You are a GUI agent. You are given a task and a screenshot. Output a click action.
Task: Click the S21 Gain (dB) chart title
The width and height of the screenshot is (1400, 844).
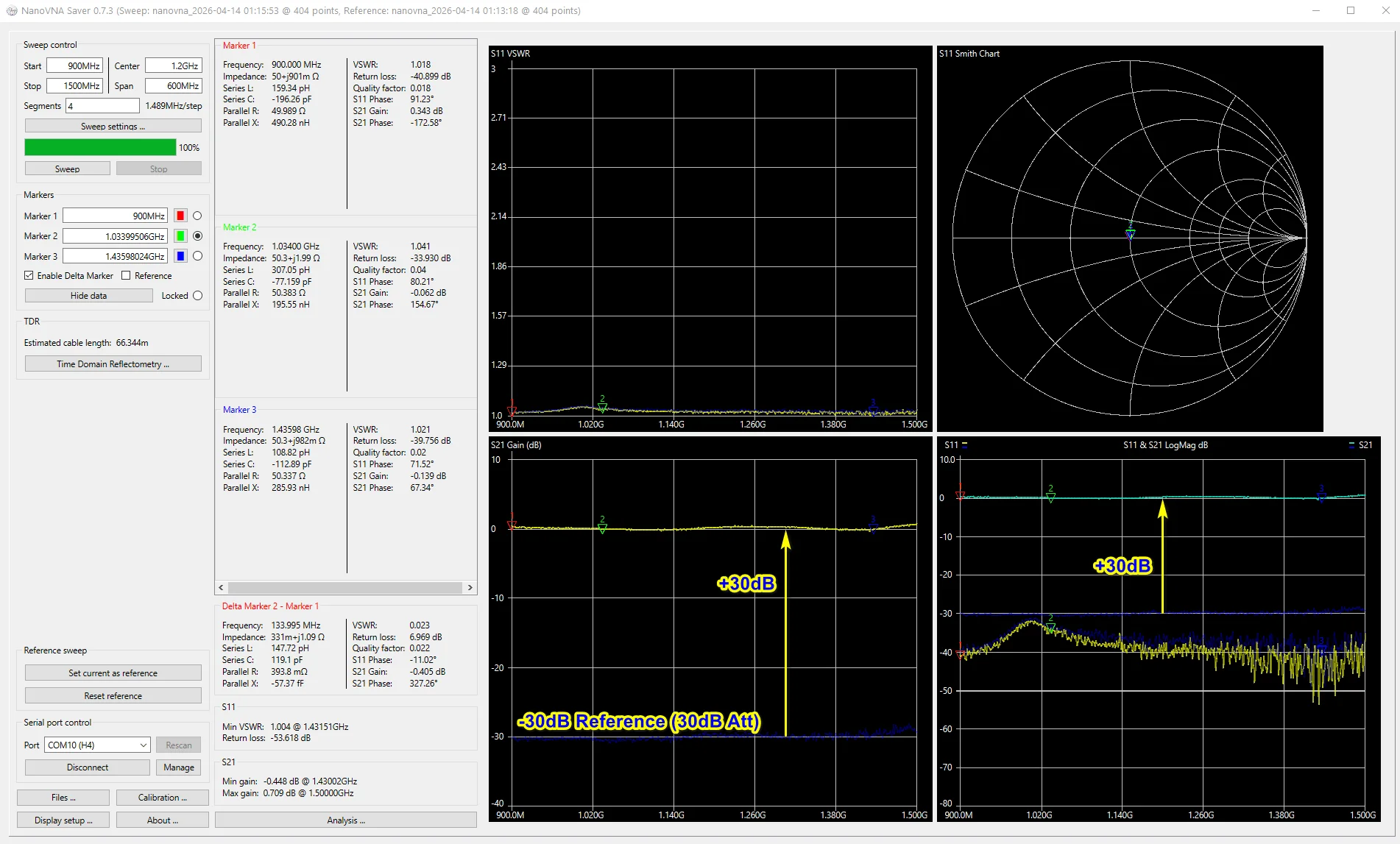point(517,445)
